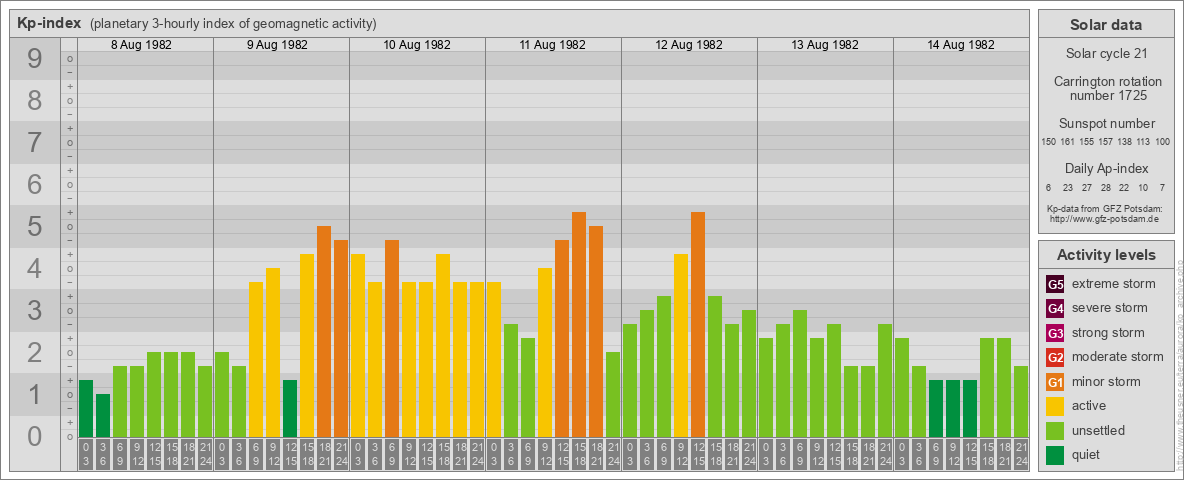Viewport: 1184px width, 480px height.
Task: Click the Kp scale number 3
Action: 35,310
